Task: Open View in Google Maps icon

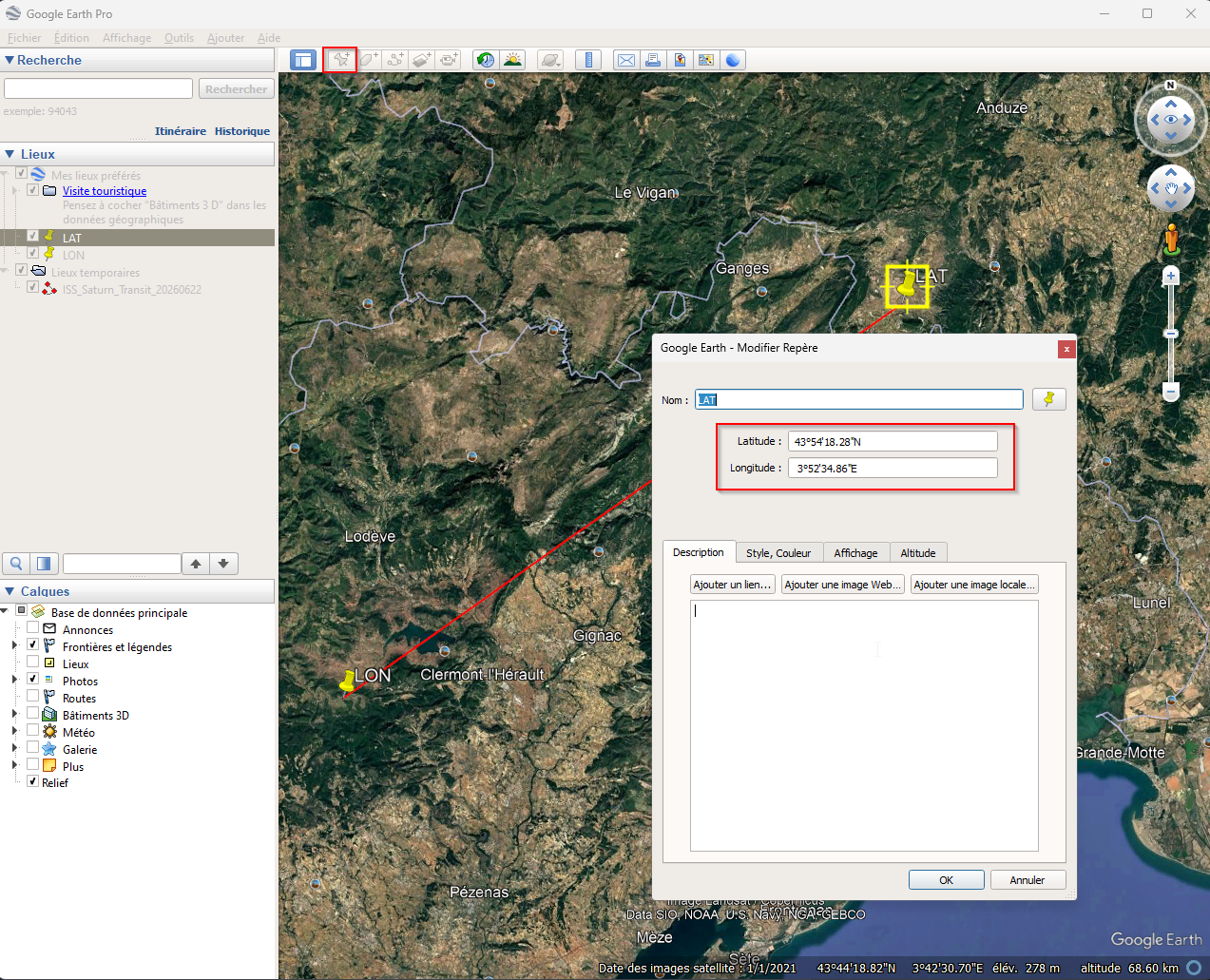Action: [706, 60]
